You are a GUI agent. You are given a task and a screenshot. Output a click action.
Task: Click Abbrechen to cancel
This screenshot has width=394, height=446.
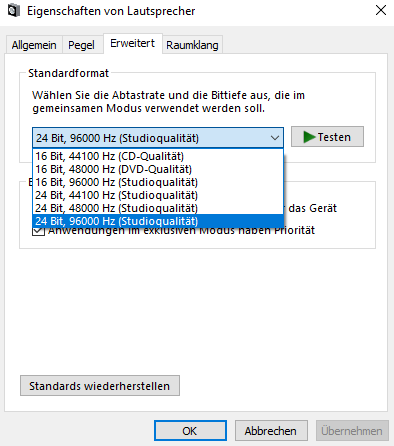pos(271,431)
